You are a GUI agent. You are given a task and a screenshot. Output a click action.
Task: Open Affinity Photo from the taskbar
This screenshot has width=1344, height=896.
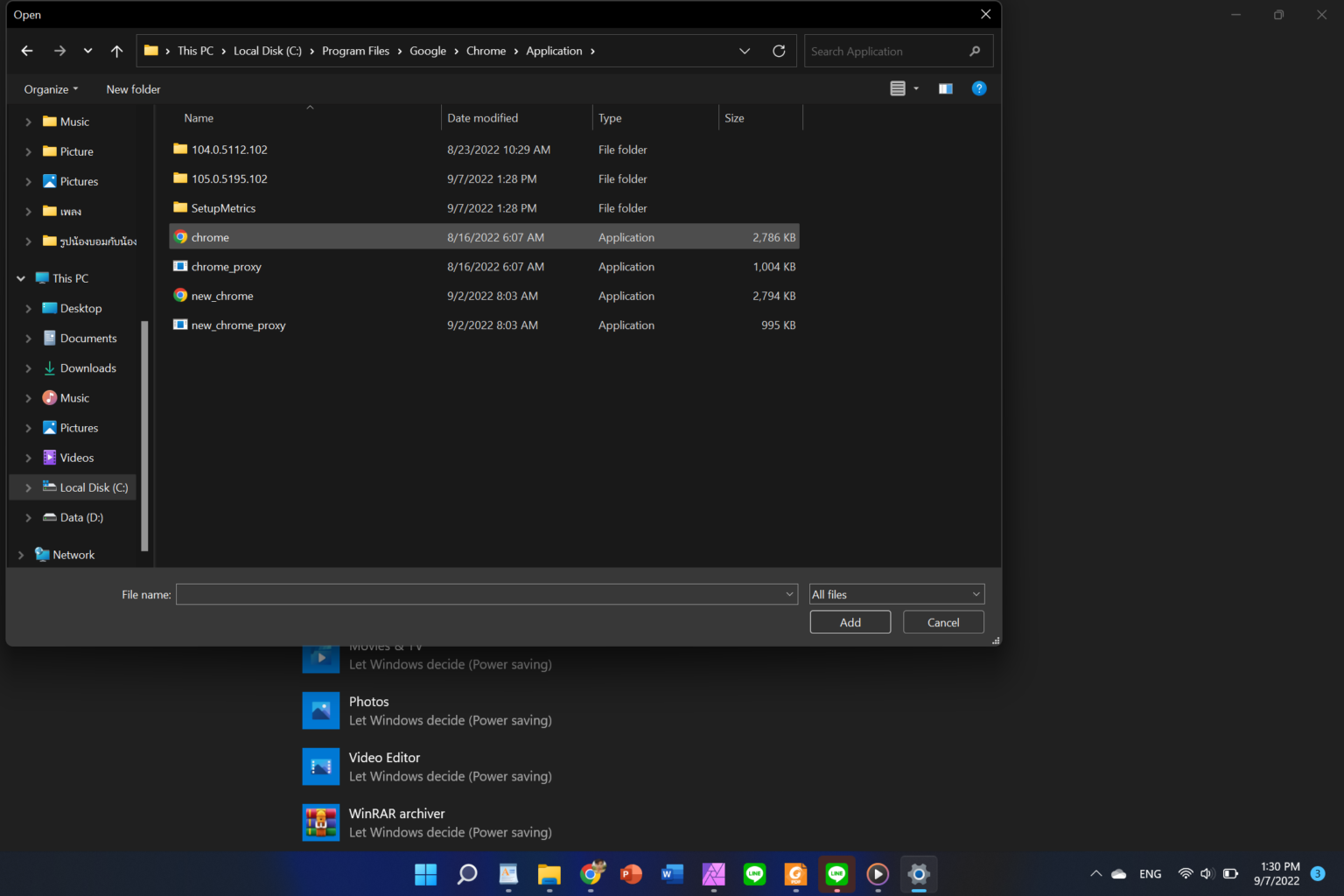point(713,874)
